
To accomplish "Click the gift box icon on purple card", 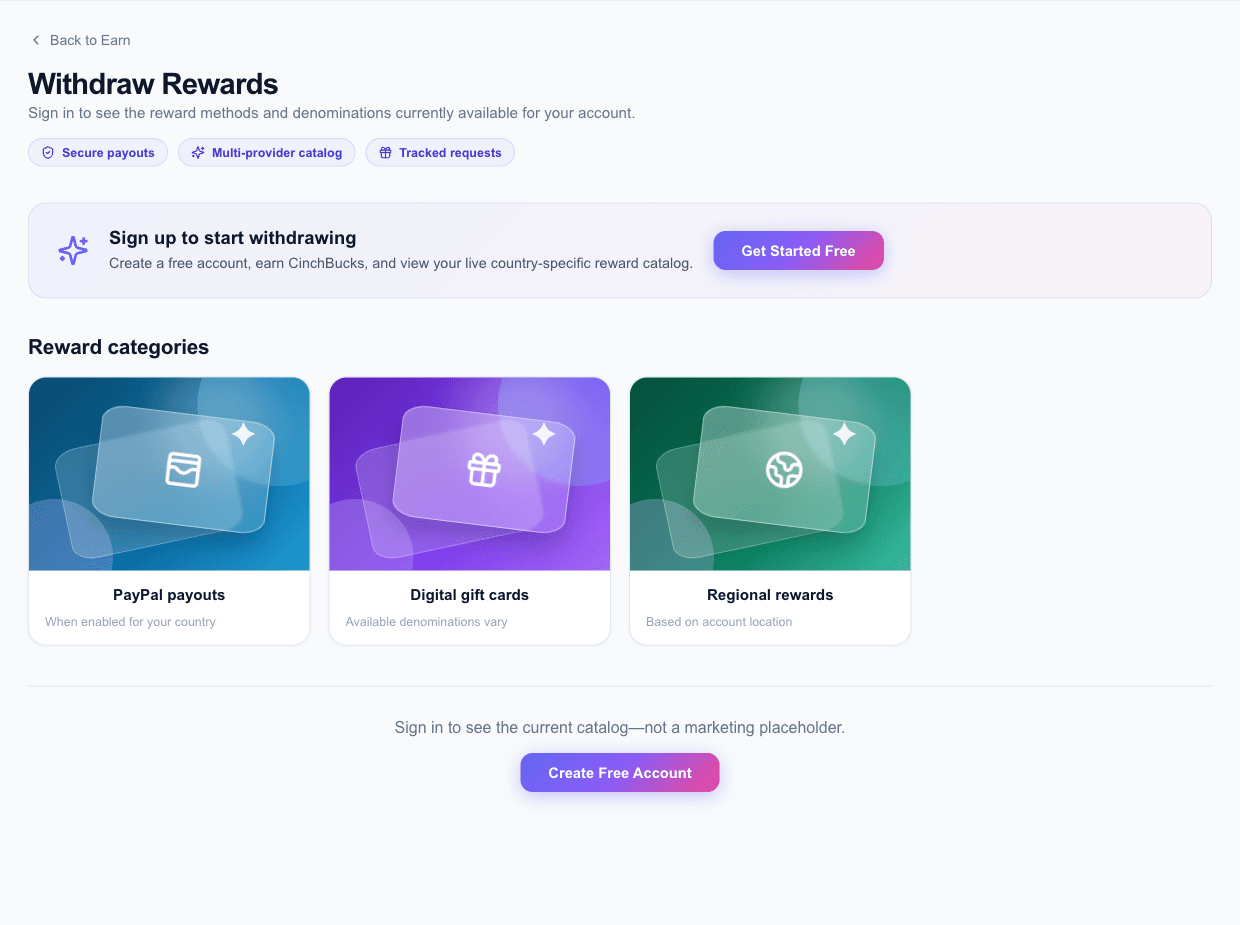I will 484,470.
